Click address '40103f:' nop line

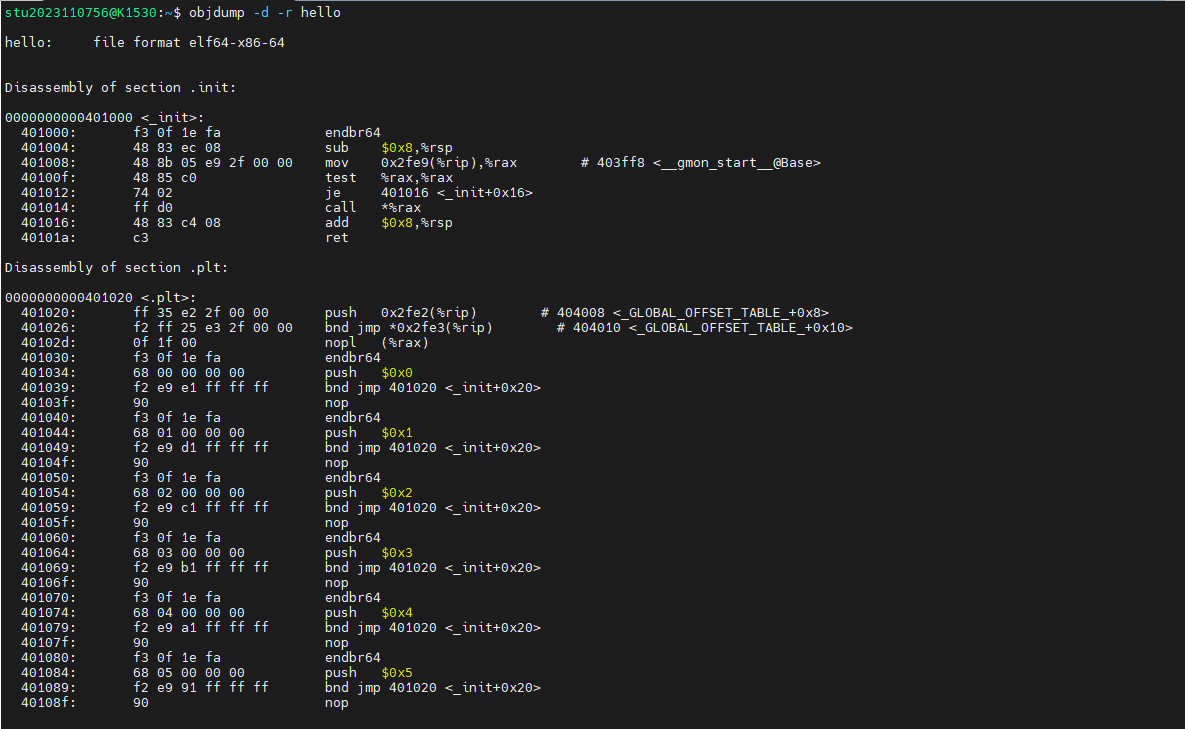coord(48,403)
